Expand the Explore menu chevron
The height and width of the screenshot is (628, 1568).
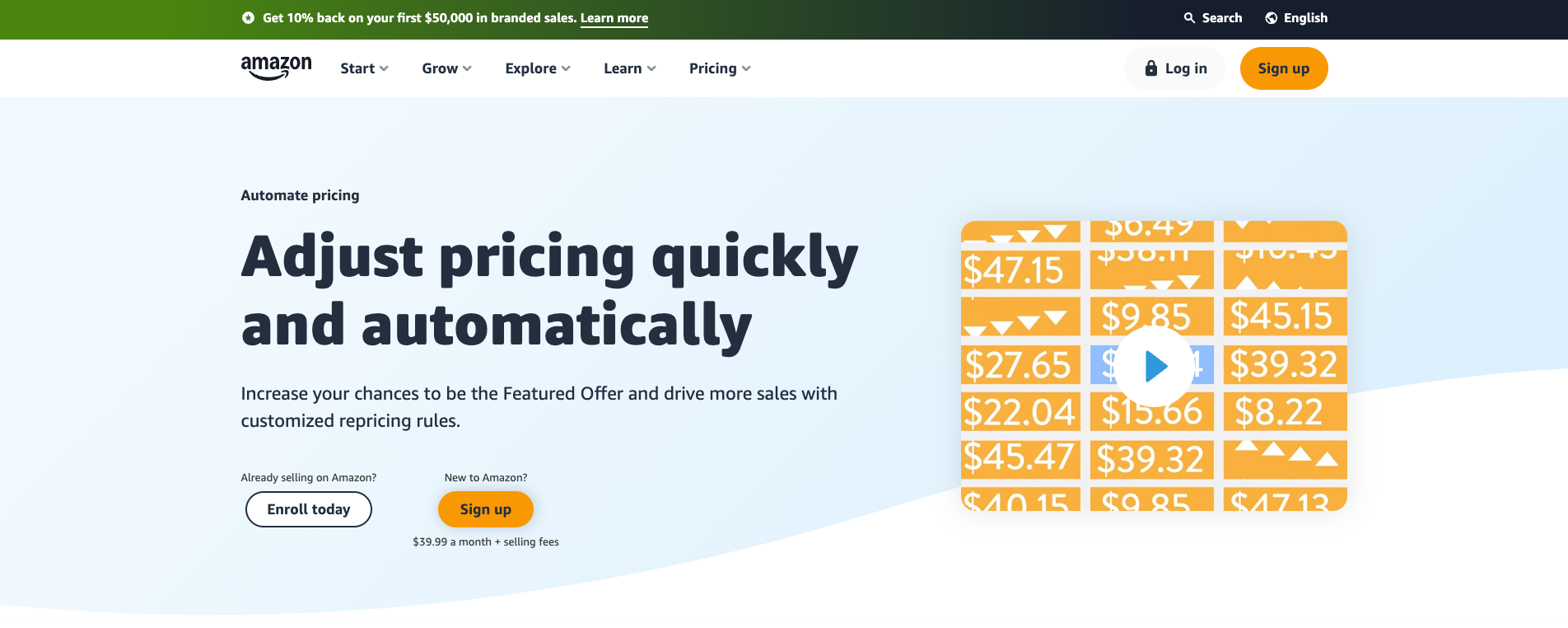pos(566,68)
